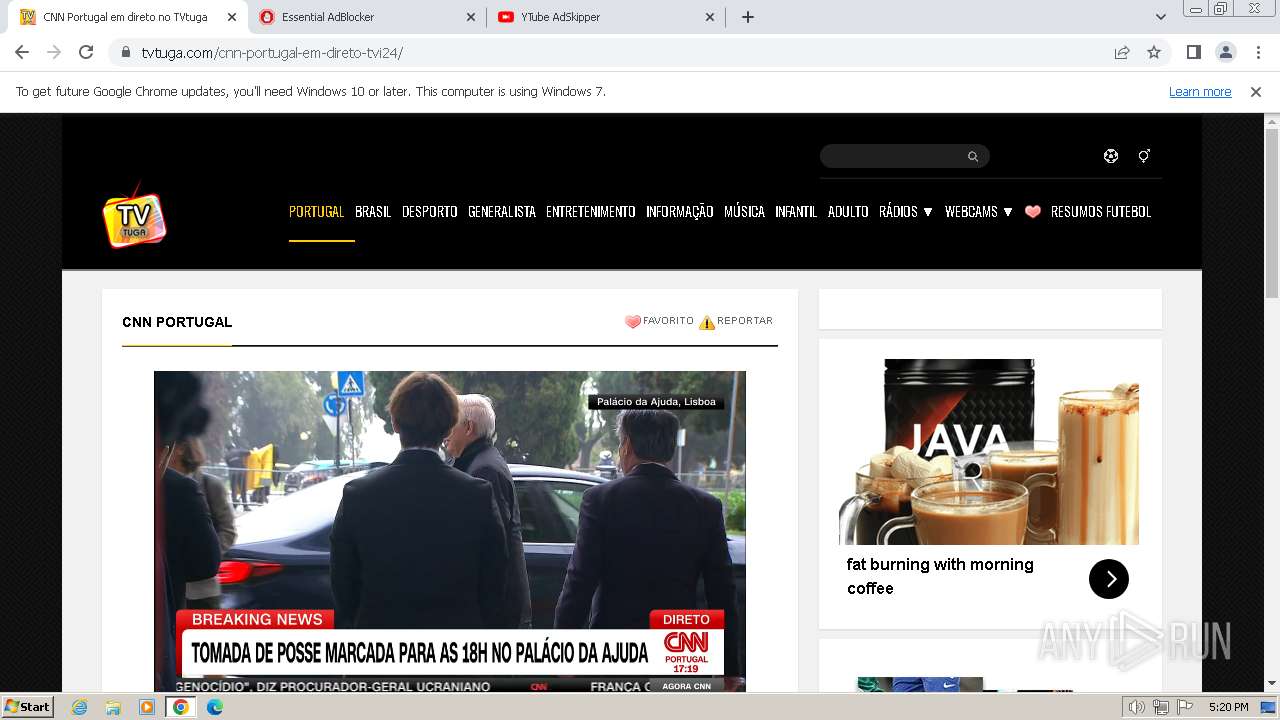Open the INFANTIL category
This screenshot has width=1280, height=720.
[x=796, y=212]
